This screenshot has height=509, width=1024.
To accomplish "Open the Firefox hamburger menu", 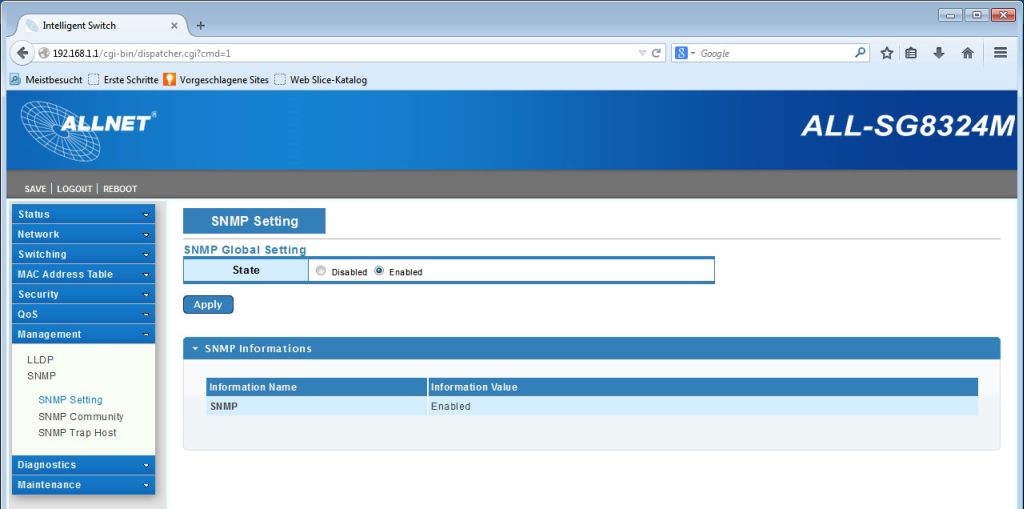I will [1000, 53].
